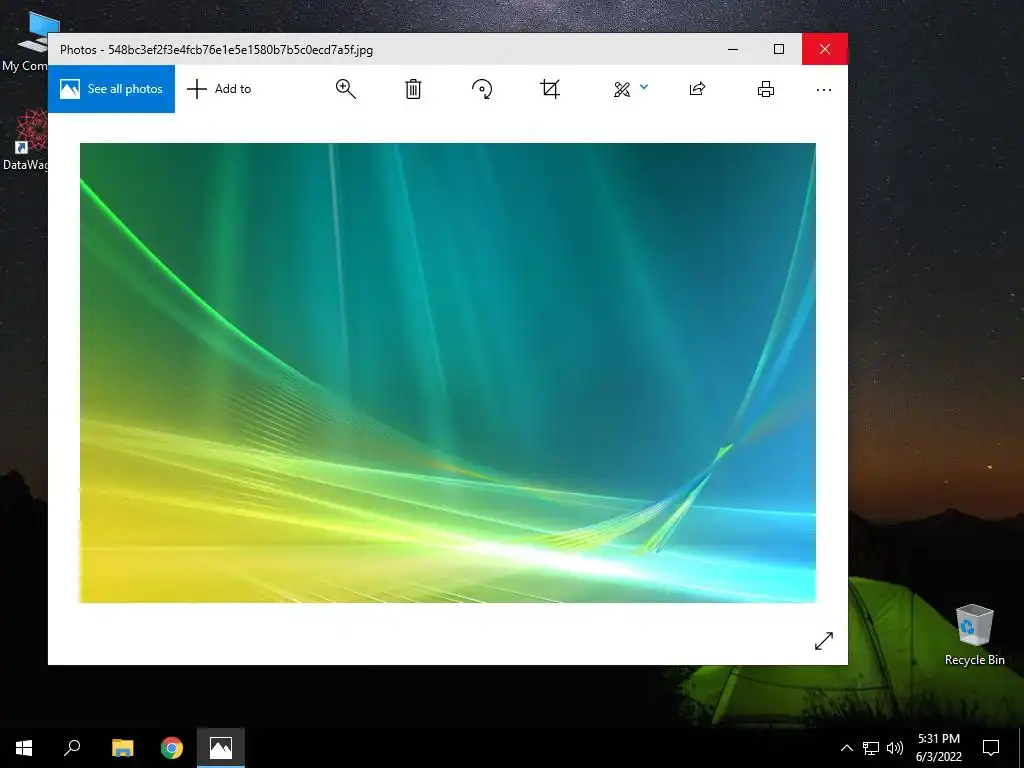The image size is (1024, 768).
Task: Click the Edit & Create icon
Action: pyautogui.click(x=622, y=89)
